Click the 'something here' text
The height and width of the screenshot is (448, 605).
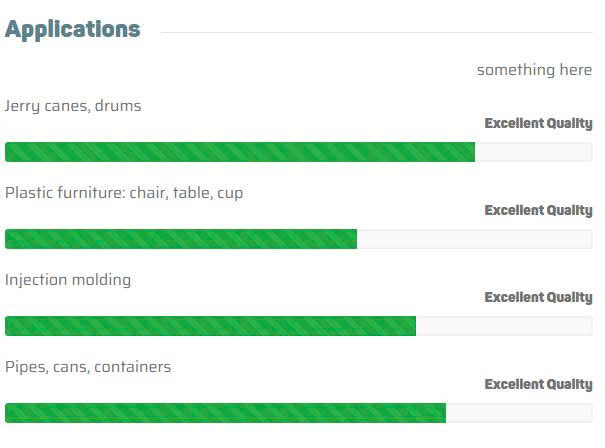[x=534, y=70]
